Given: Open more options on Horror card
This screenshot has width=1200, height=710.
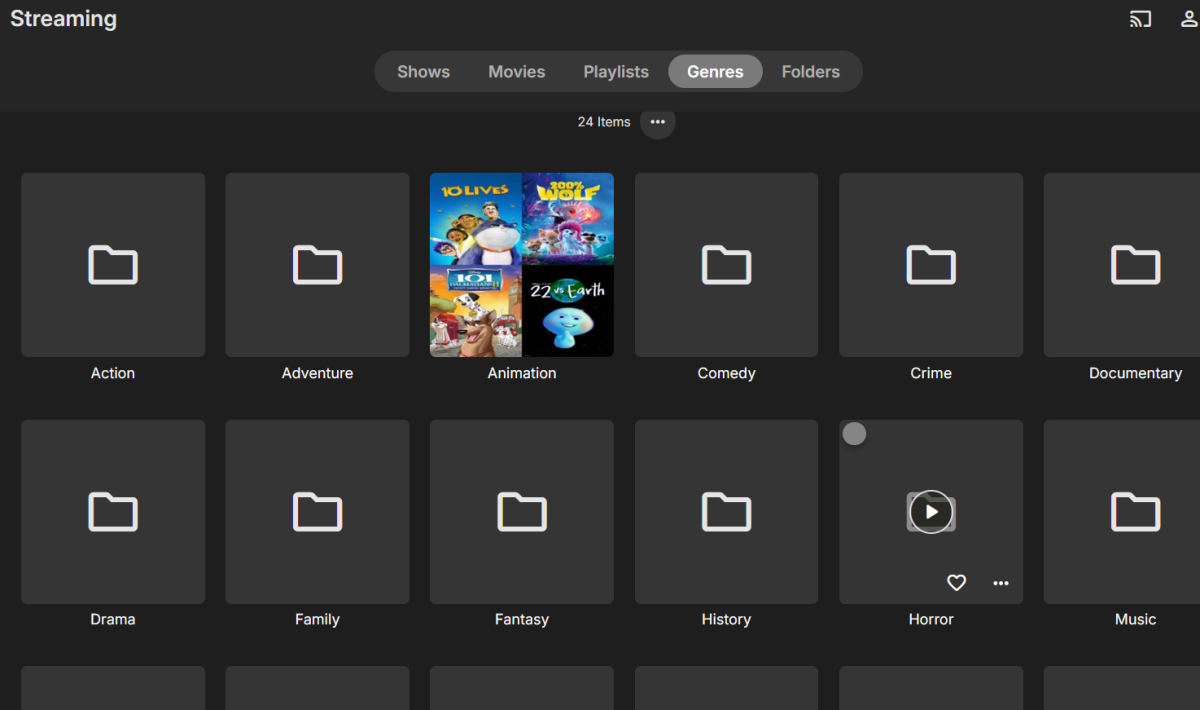Looking at the screenshot, I should (1001, 583).
